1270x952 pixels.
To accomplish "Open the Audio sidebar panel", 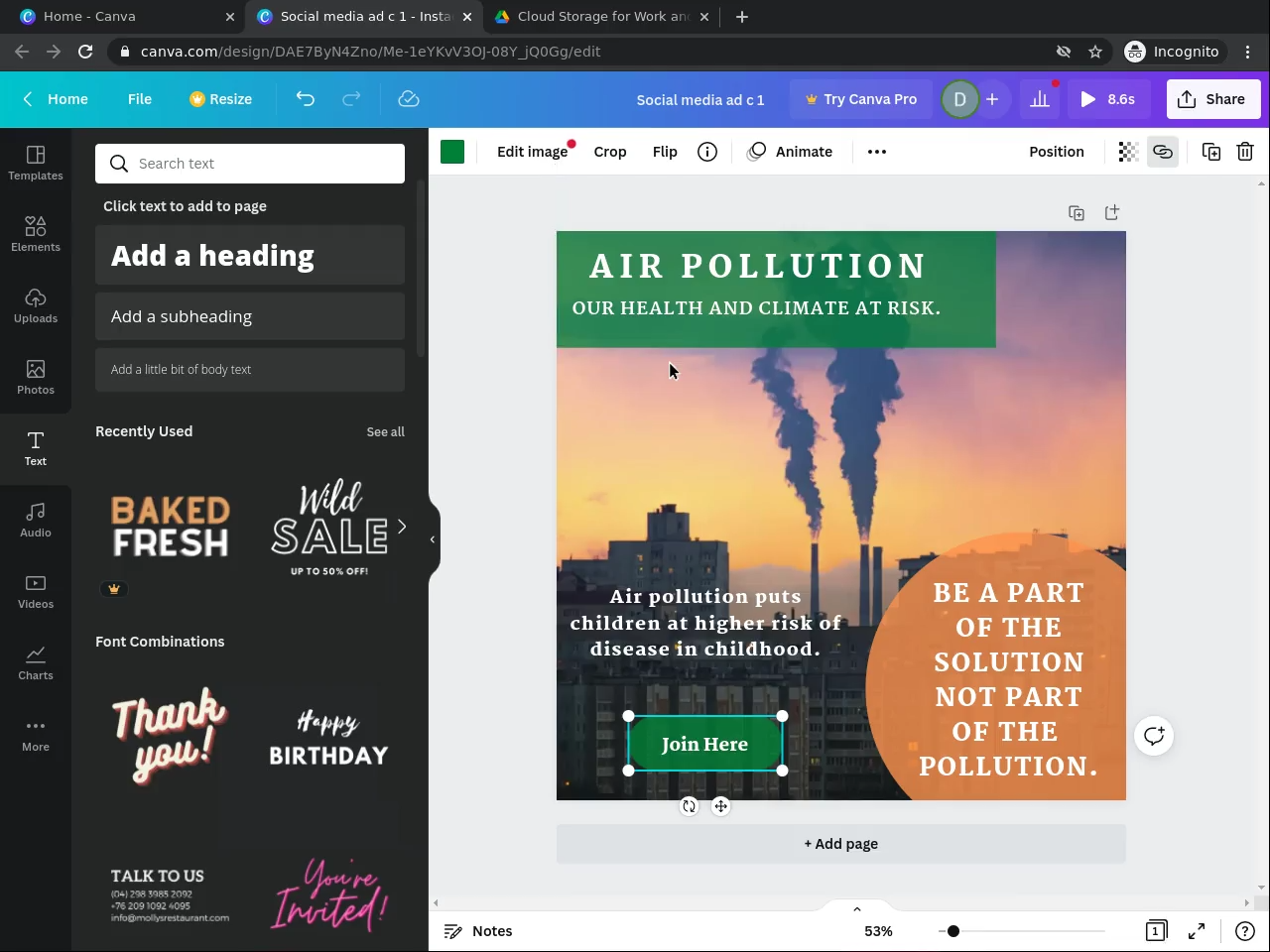I will pos(36,521).
